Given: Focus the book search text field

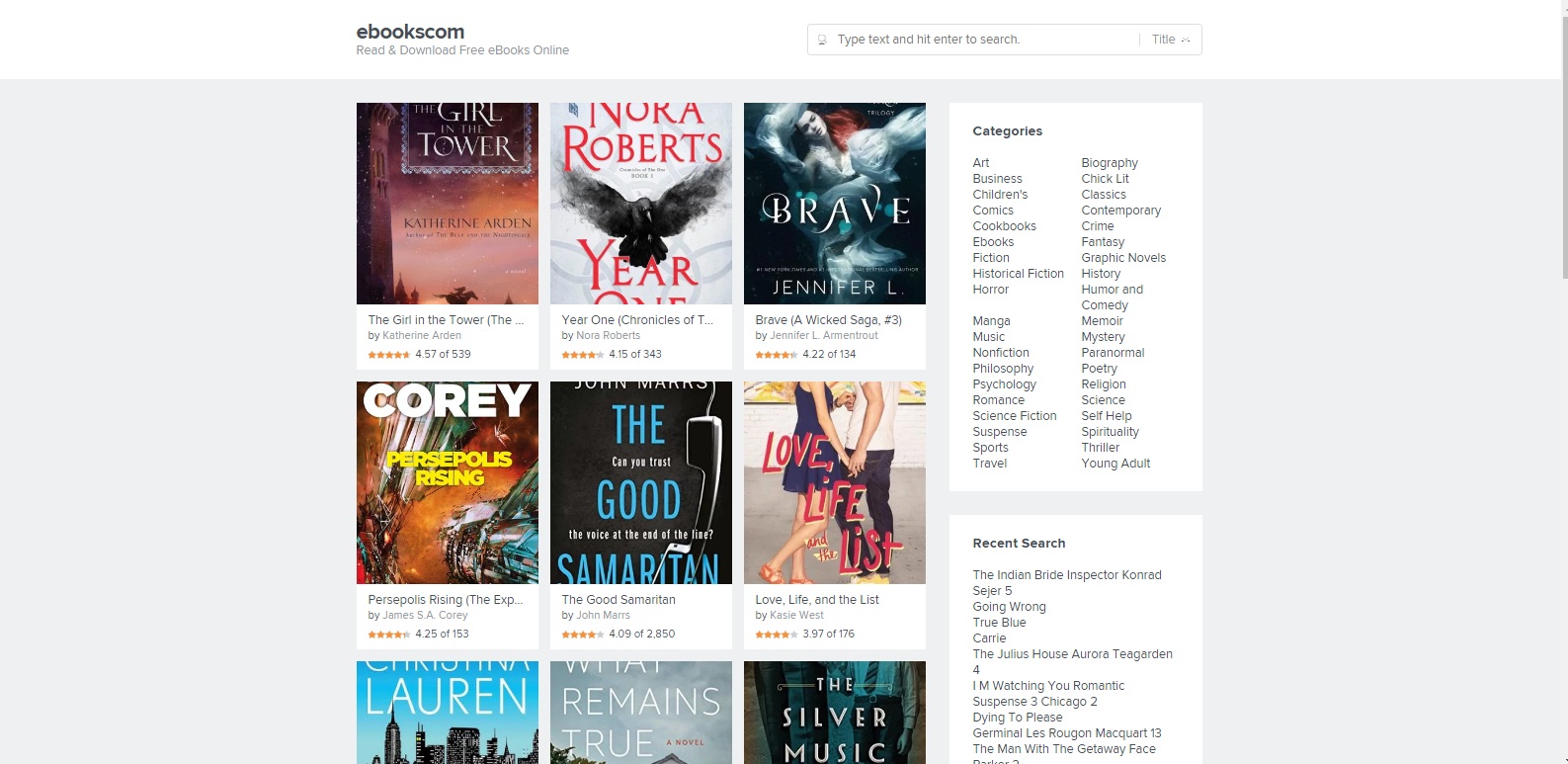Looking at the screenshot, I should click(x=984, y=40).
